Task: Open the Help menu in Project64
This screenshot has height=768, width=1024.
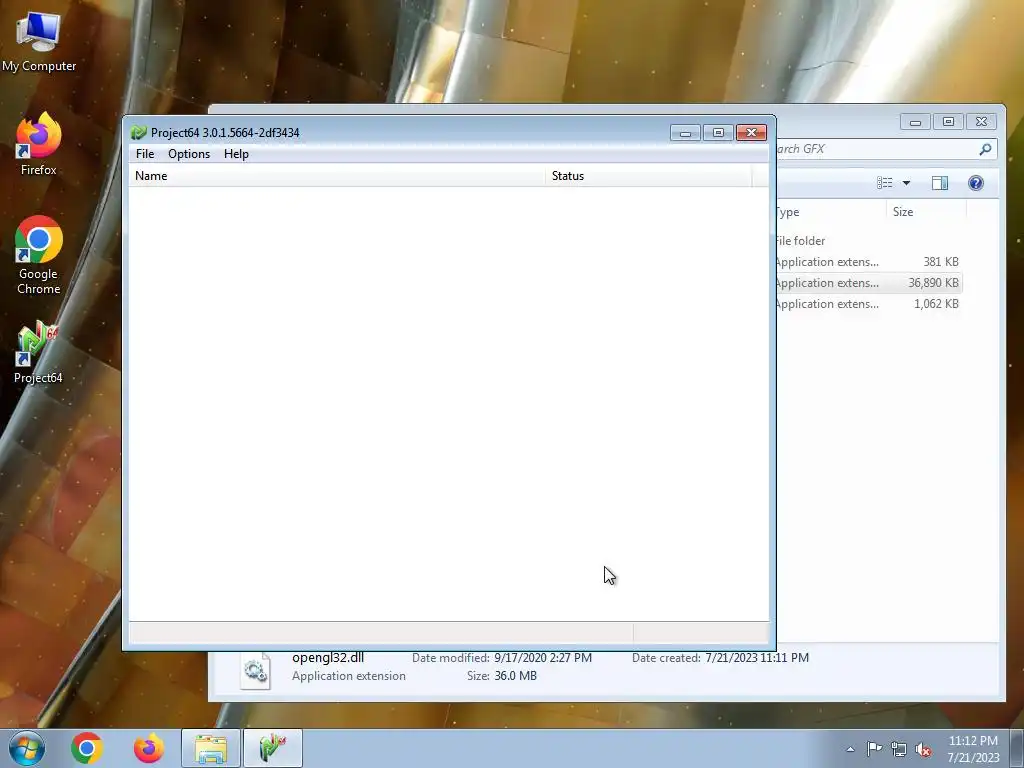Action: point(236,153)
